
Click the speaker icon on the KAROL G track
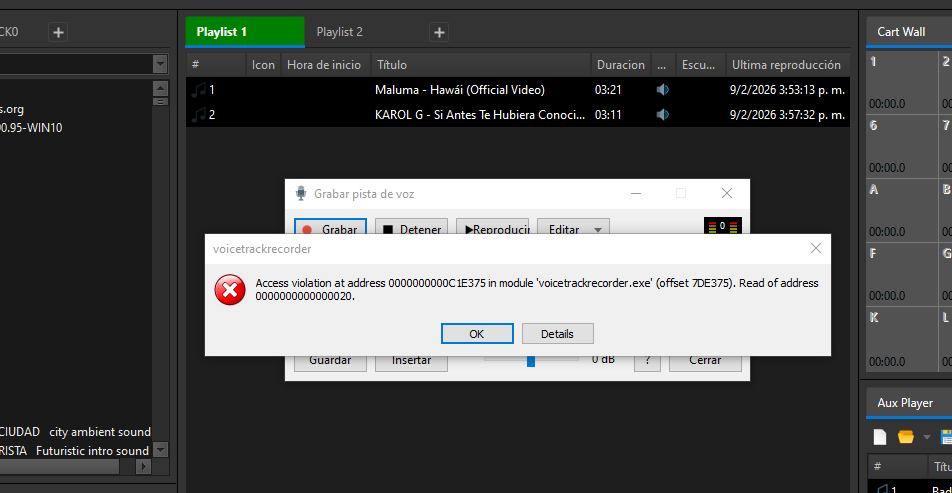click(x=662, y=115)
